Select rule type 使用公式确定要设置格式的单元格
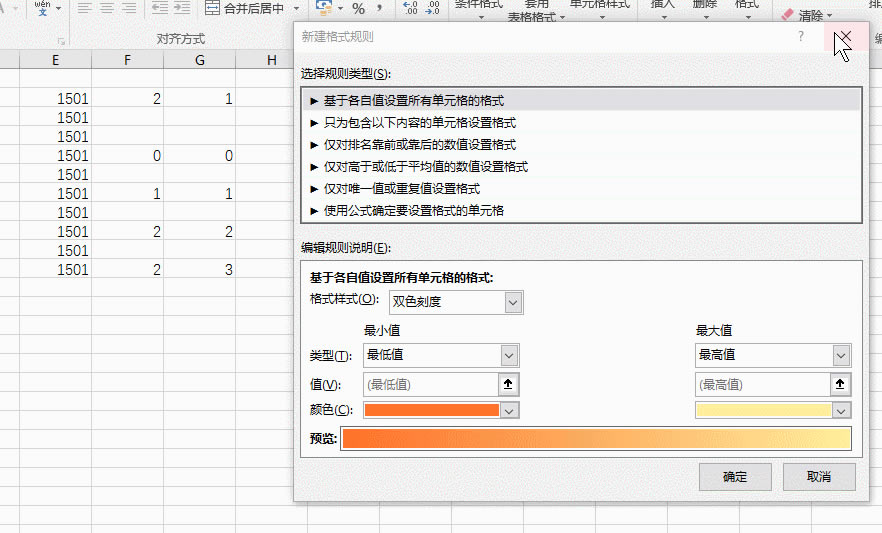The height and width of the screenshot is (533, 882). pos(581,210)
